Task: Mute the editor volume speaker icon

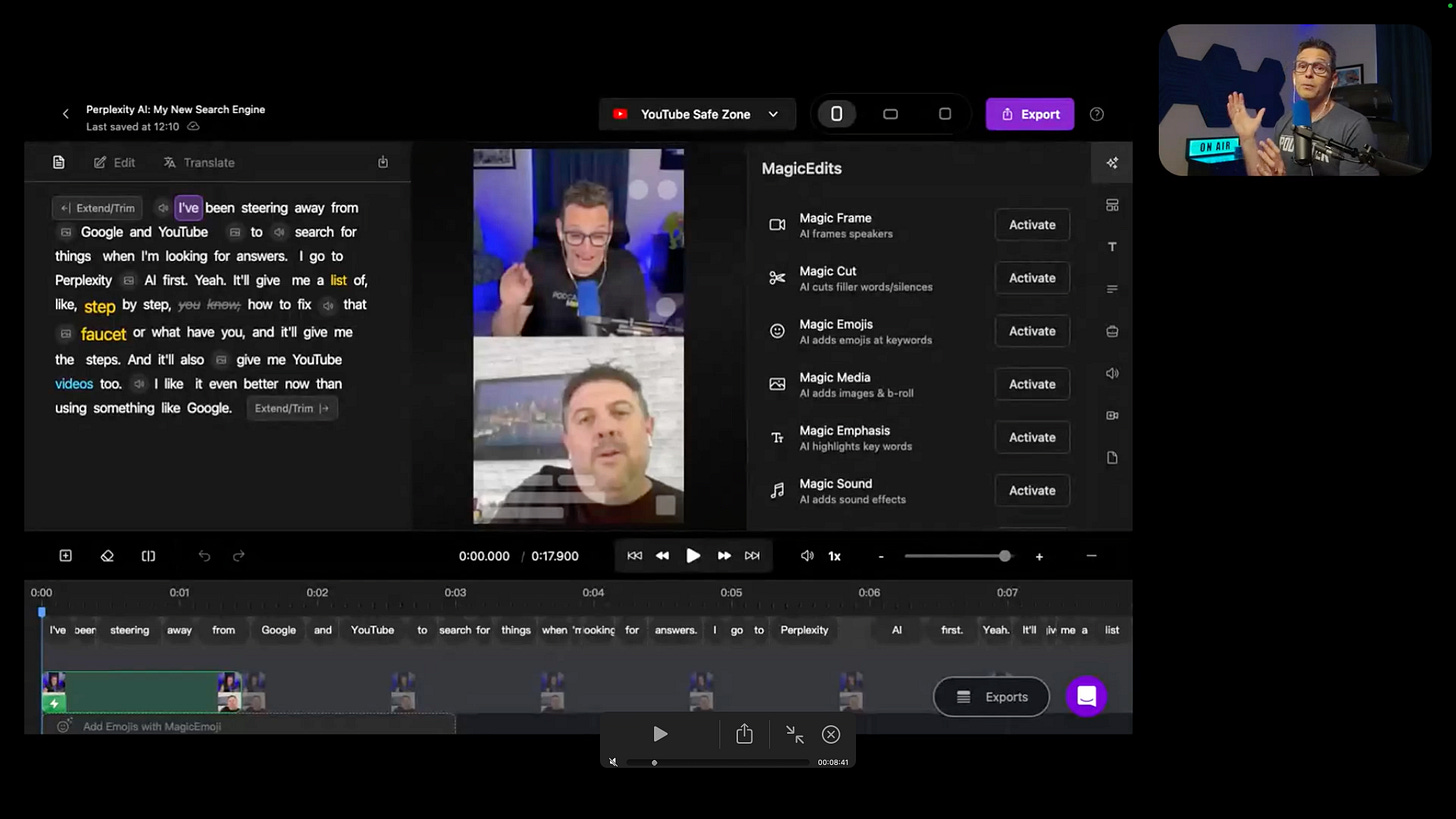Action: 807,556
